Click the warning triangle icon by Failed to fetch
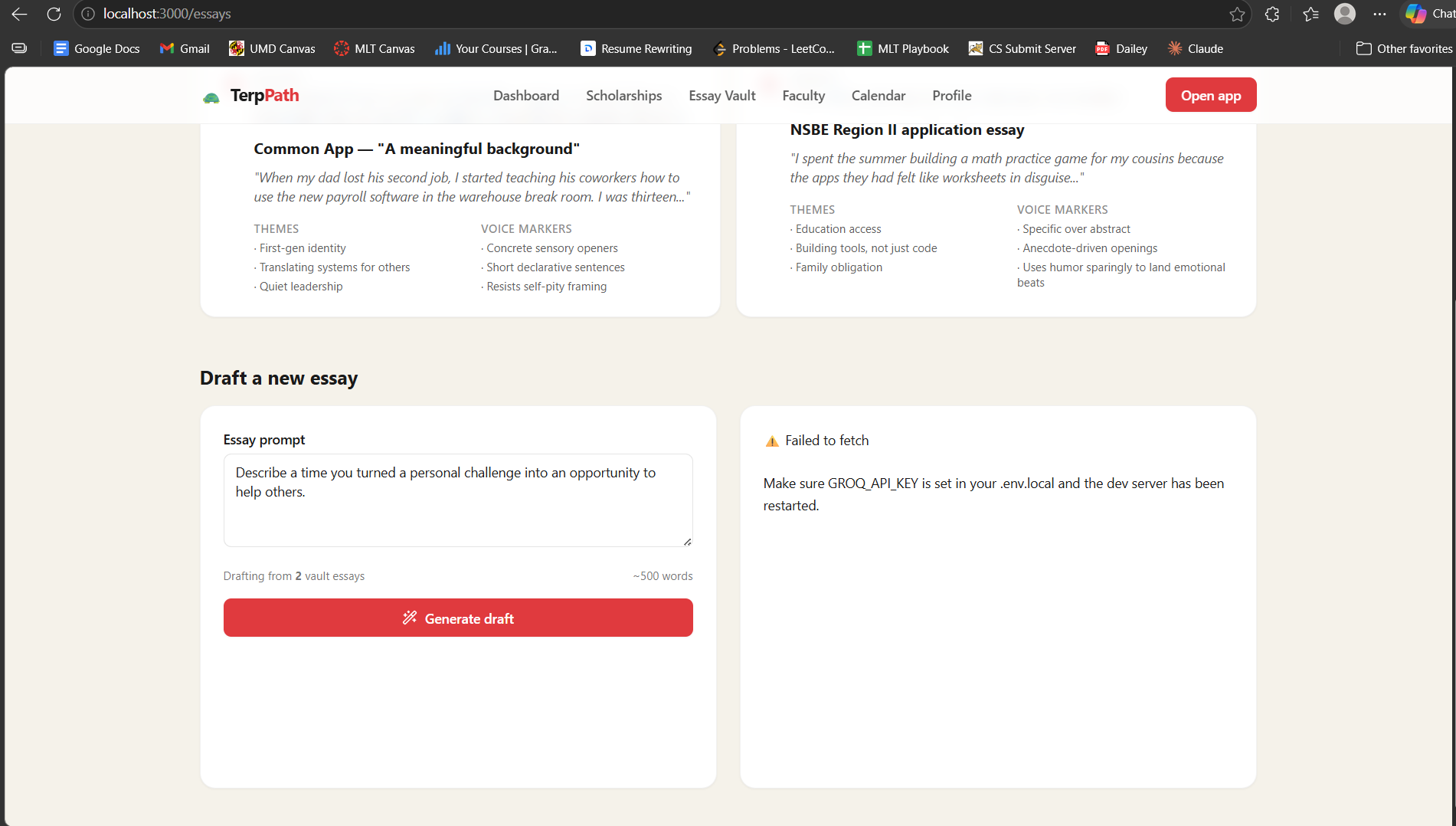The height and width of the screenshot is (826, 1456). 771,441
